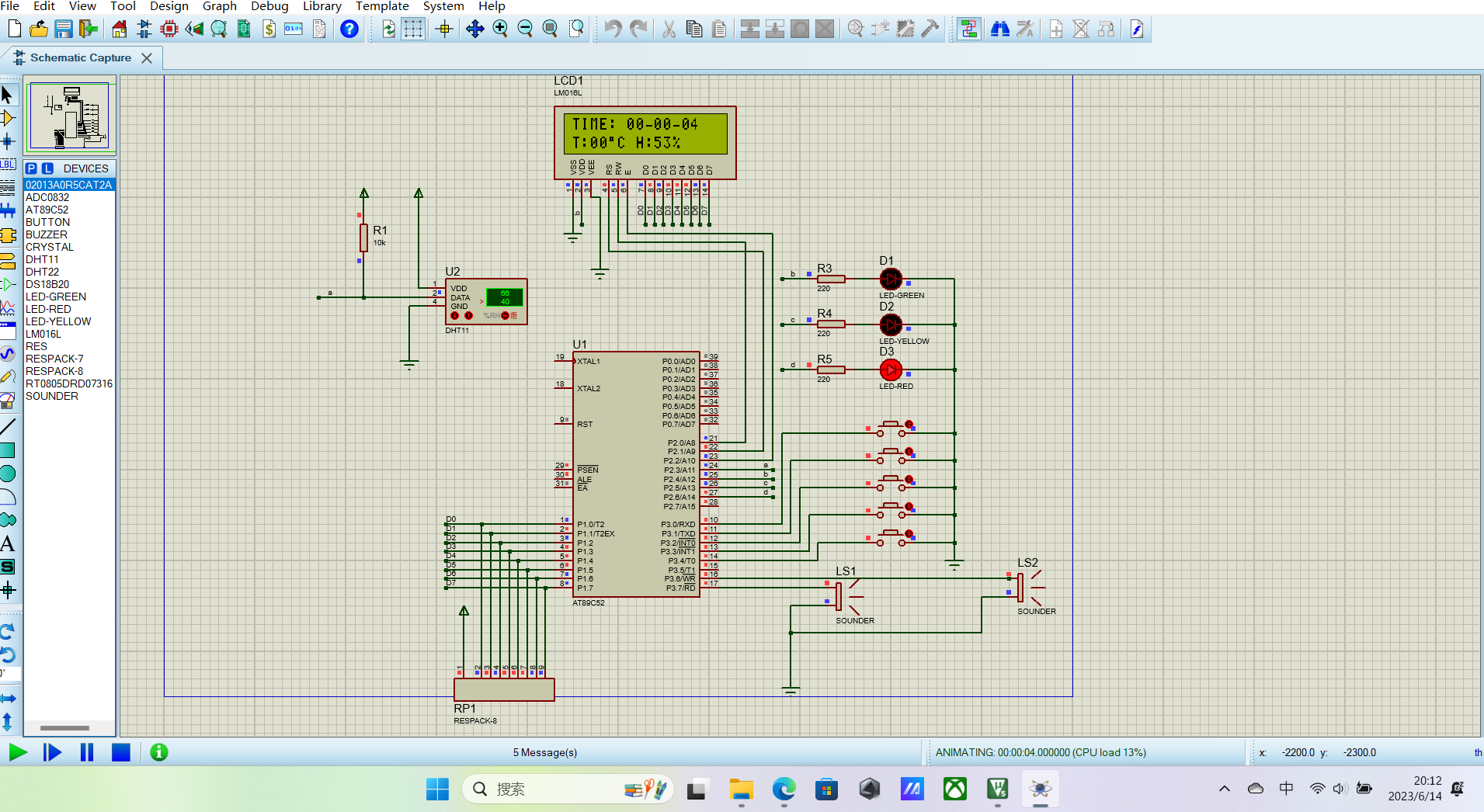
Task: Open PCB Layout chip icon
Action: pyautogui.click(x=169, y=29)
